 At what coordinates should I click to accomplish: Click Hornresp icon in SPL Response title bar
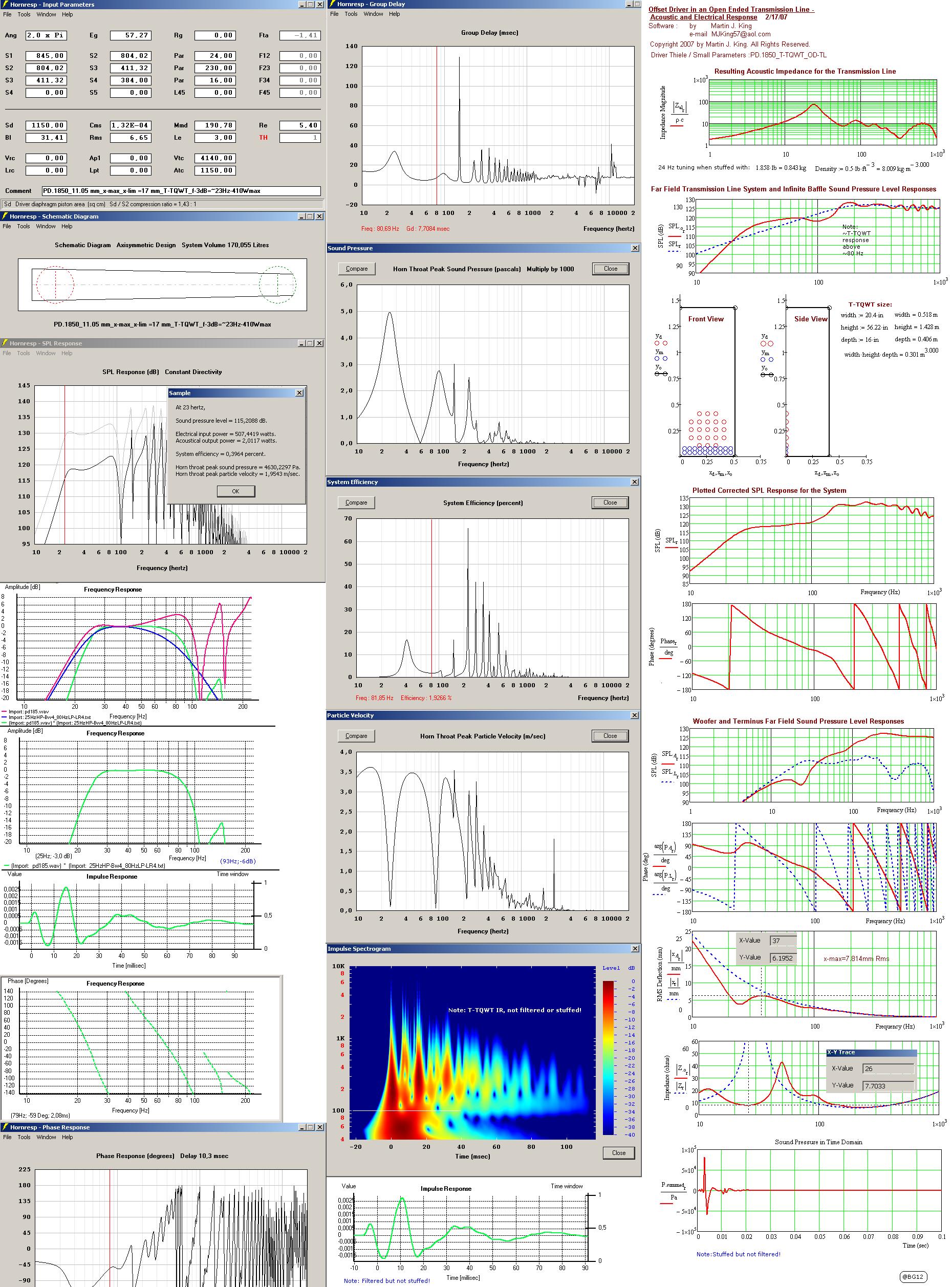tap(5, 343)
